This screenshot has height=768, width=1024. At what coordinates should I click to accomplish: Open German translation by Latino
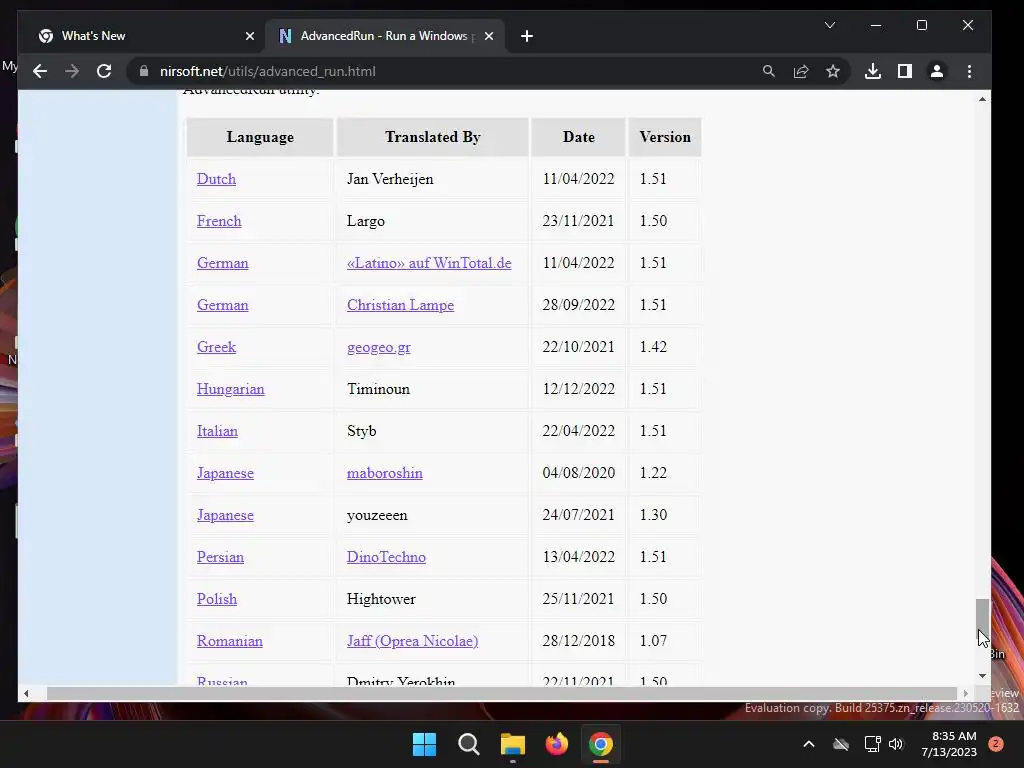coord(223,263)
